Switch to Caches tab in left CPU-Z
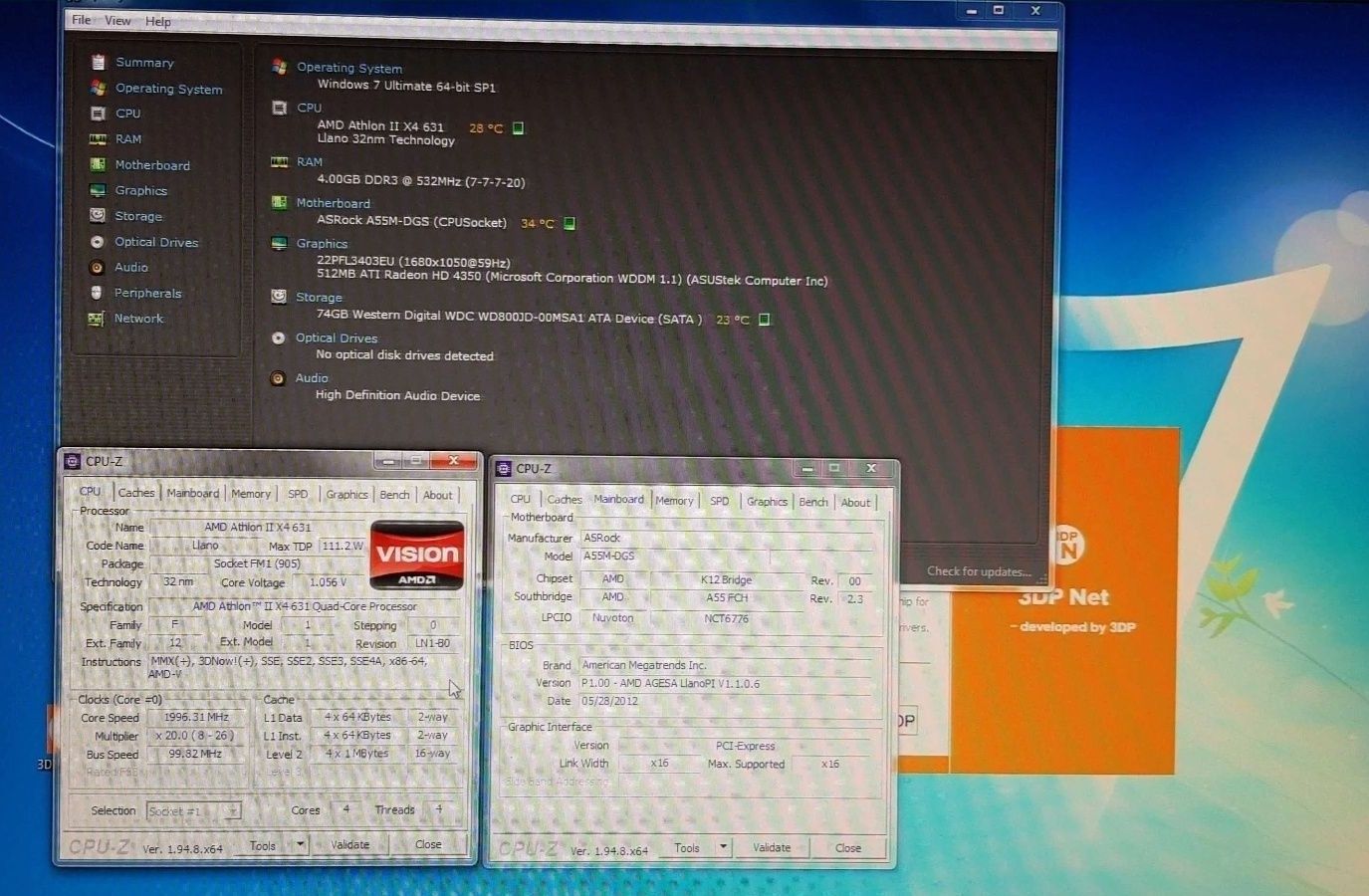The width and height of the screenshot is (1369, 896). point(136,493)
